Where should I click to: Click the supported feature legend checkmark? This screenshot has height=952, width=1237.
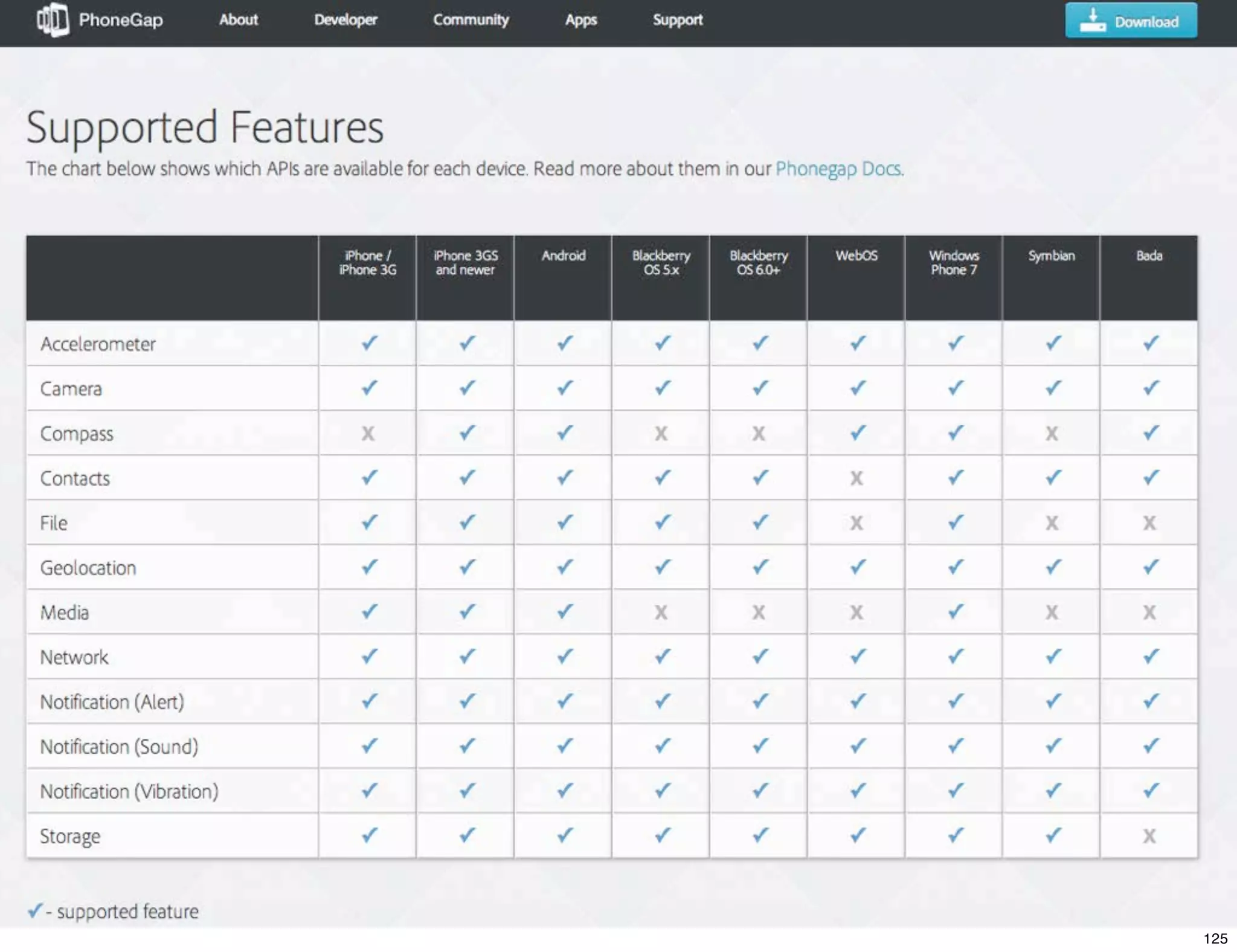point(35,910)
